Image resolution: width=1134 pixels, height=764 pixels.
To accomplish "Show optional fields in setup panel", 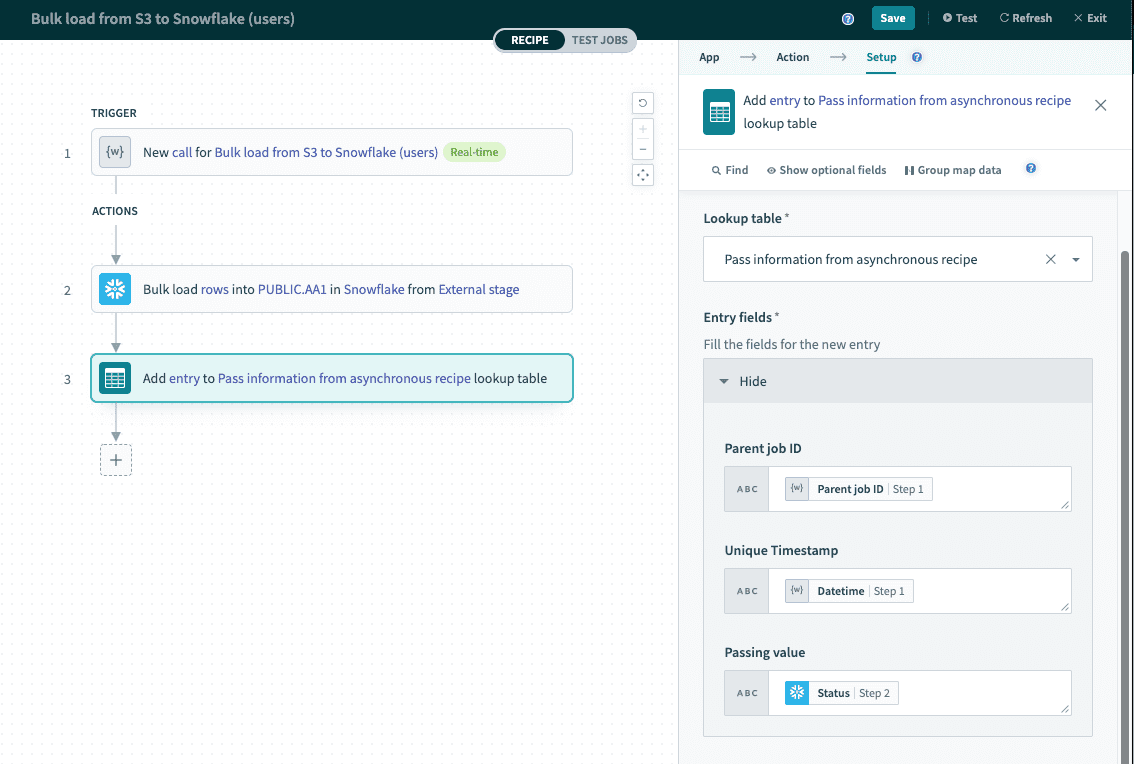I will (x=826, y=170).
